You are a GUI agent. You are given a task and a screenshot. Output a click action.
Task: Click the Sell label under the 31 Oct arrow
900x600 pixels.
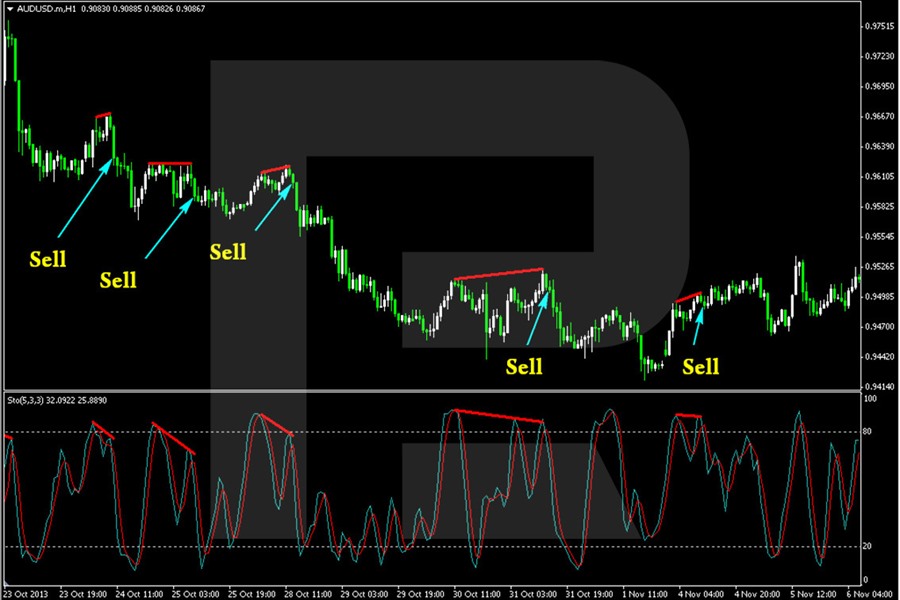click(x=523, y=367)
